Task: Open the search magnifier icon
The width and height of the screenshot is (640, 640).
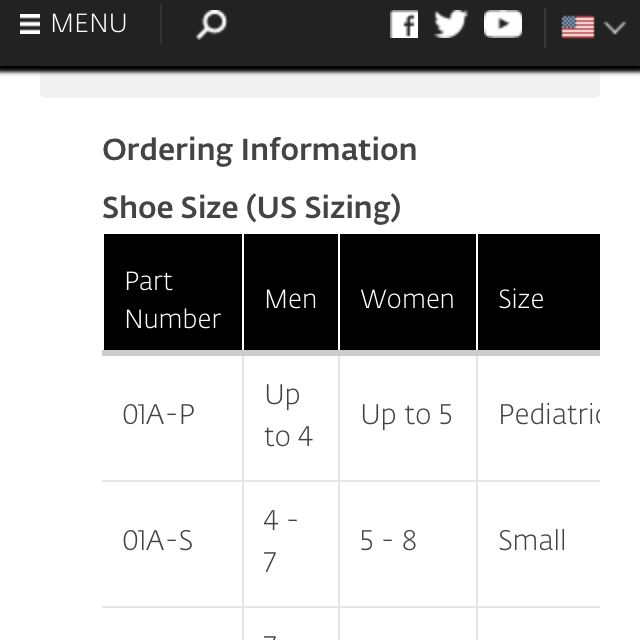Action: [211, 24]
